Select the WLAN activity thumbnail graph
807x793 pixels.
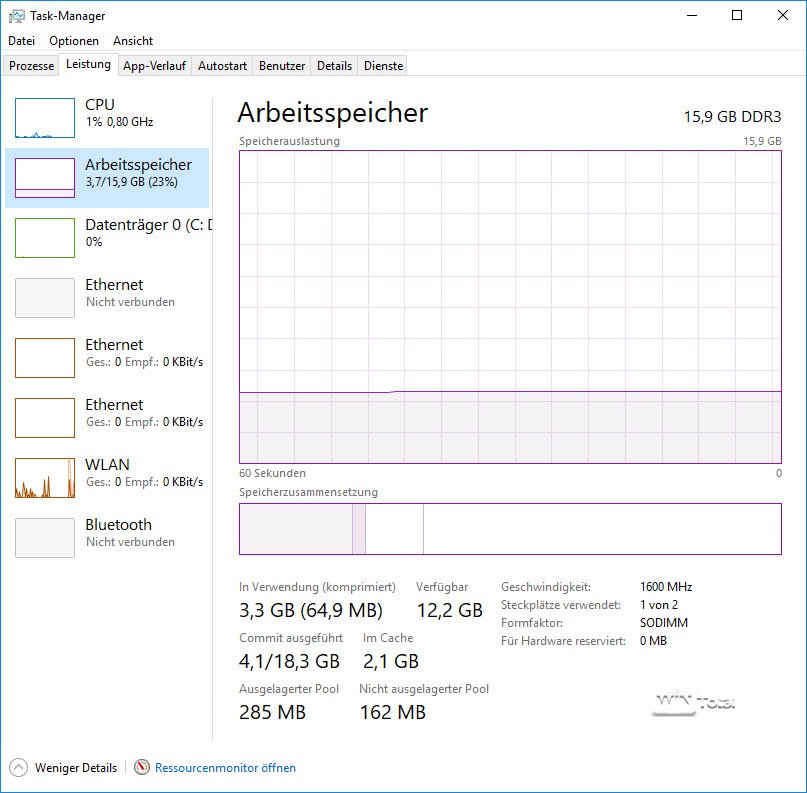45,478
